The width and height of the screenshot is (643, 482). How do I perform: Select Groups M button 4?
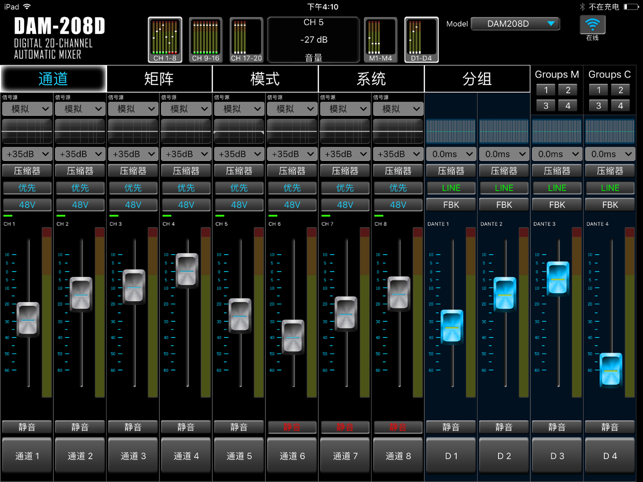(568, 106)
